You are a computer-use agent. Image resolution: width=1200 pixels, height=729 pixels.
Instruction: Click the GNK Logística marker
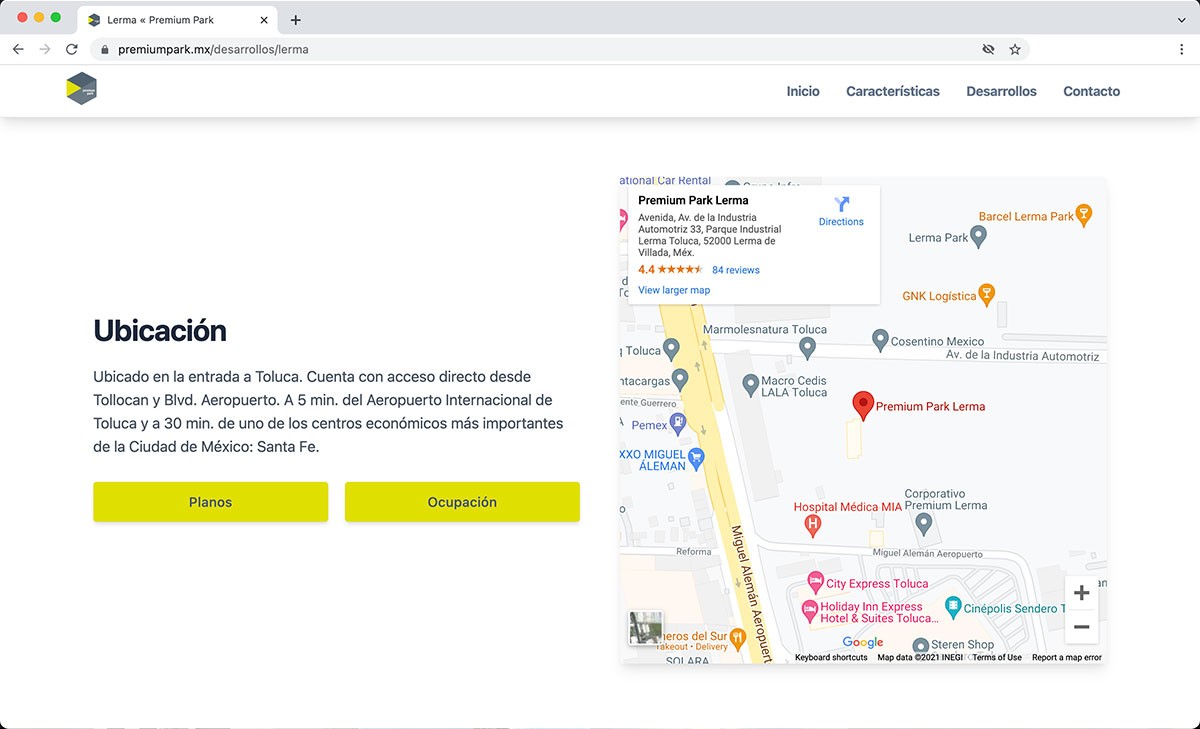pyautogui.click(x=987, y=294)
